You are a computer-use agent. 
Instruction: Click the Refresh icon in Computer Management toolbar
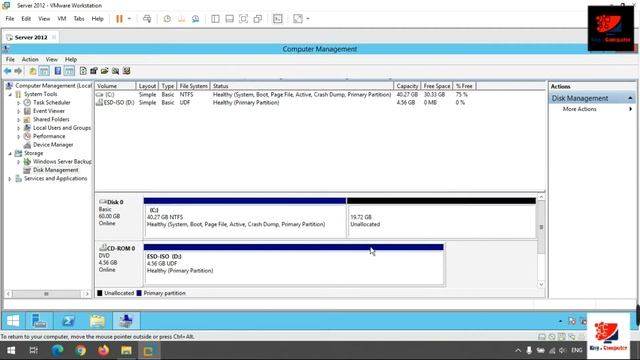tap(83, 71)
